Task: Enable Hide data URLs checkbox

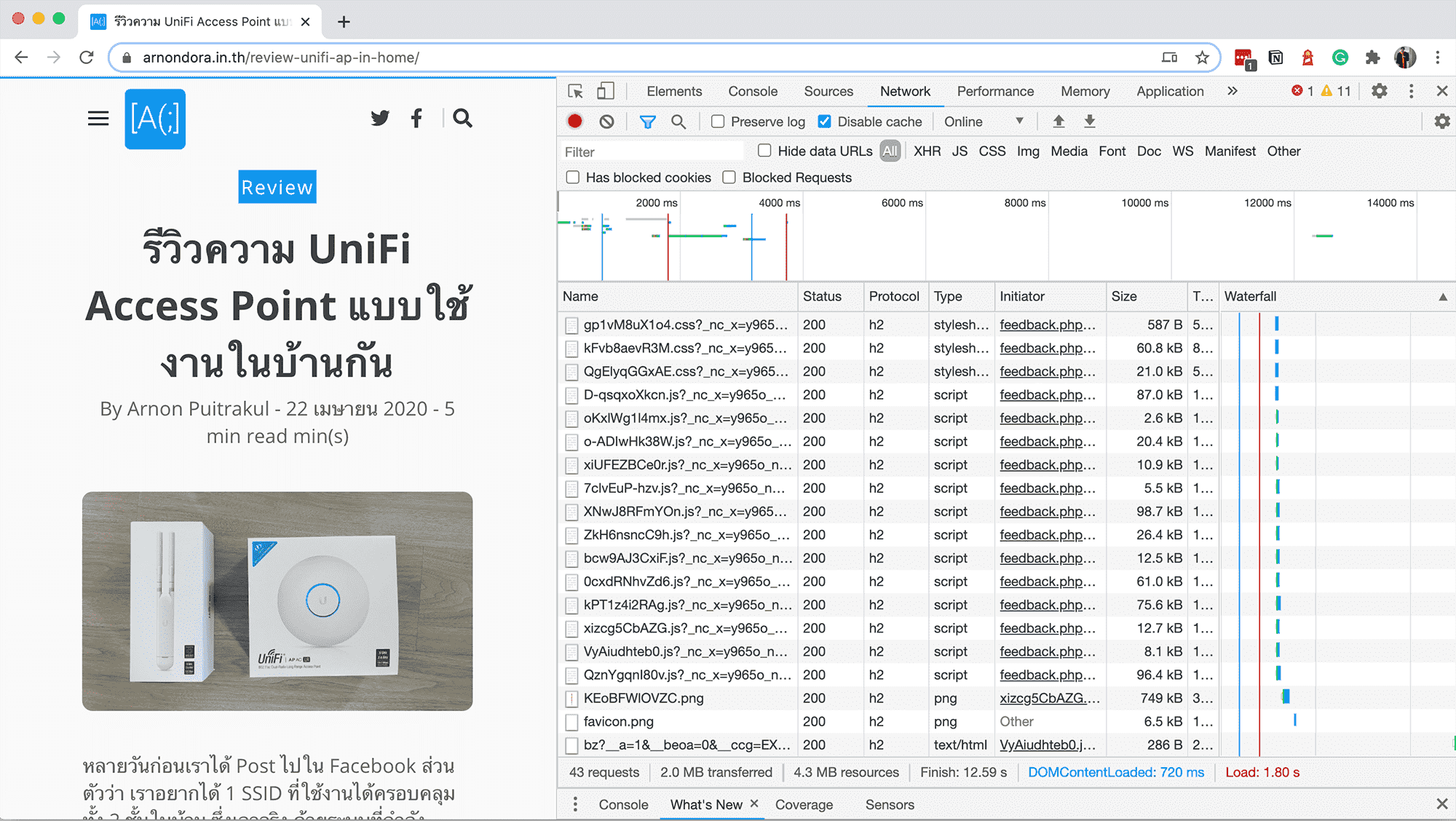Action: click(764, 151)
